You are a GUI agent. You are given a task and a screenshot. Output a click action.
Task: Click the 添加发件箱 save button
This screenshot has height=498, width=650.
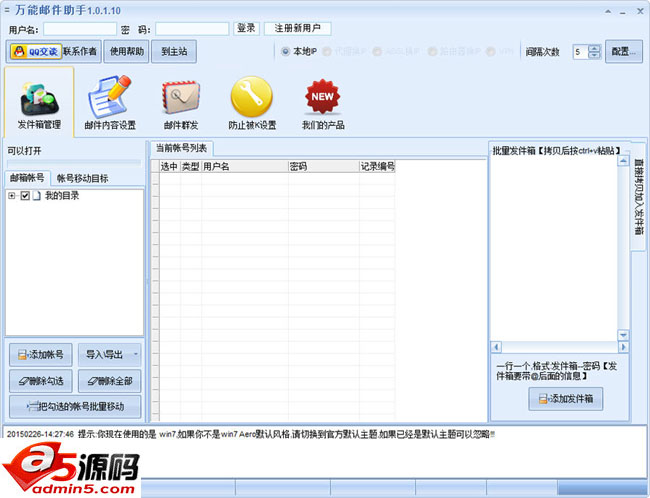pos(565,399)
